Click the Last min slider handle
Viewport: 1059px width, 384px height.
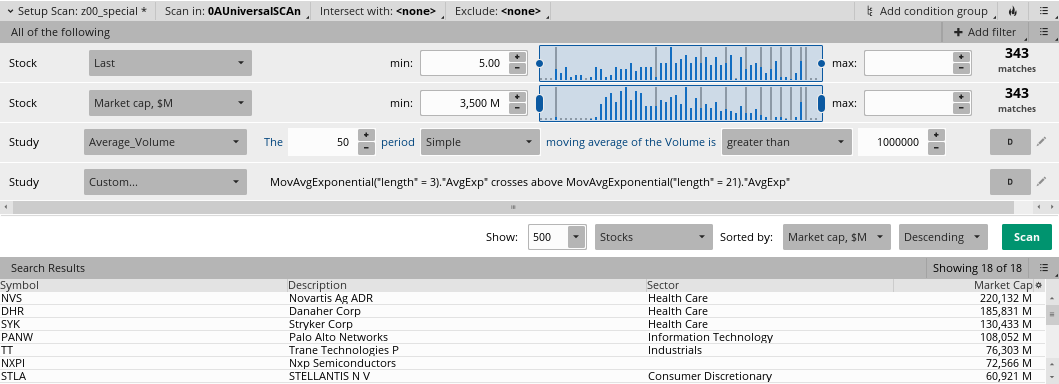(x=539, y=63)
